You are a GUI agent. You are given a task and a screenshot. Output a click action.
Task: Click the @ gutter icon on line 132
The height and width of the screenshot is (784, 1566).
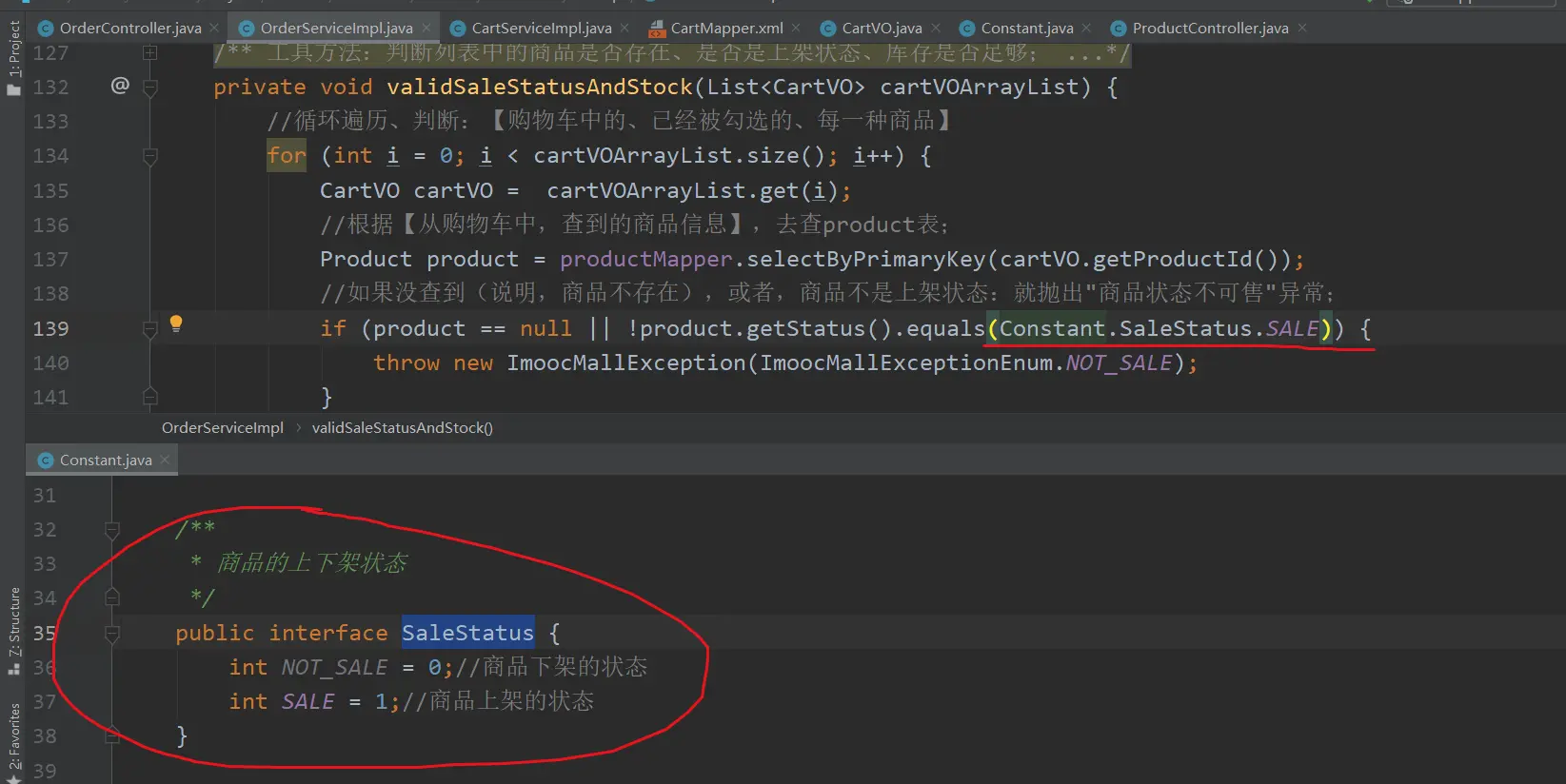(120, 86)
